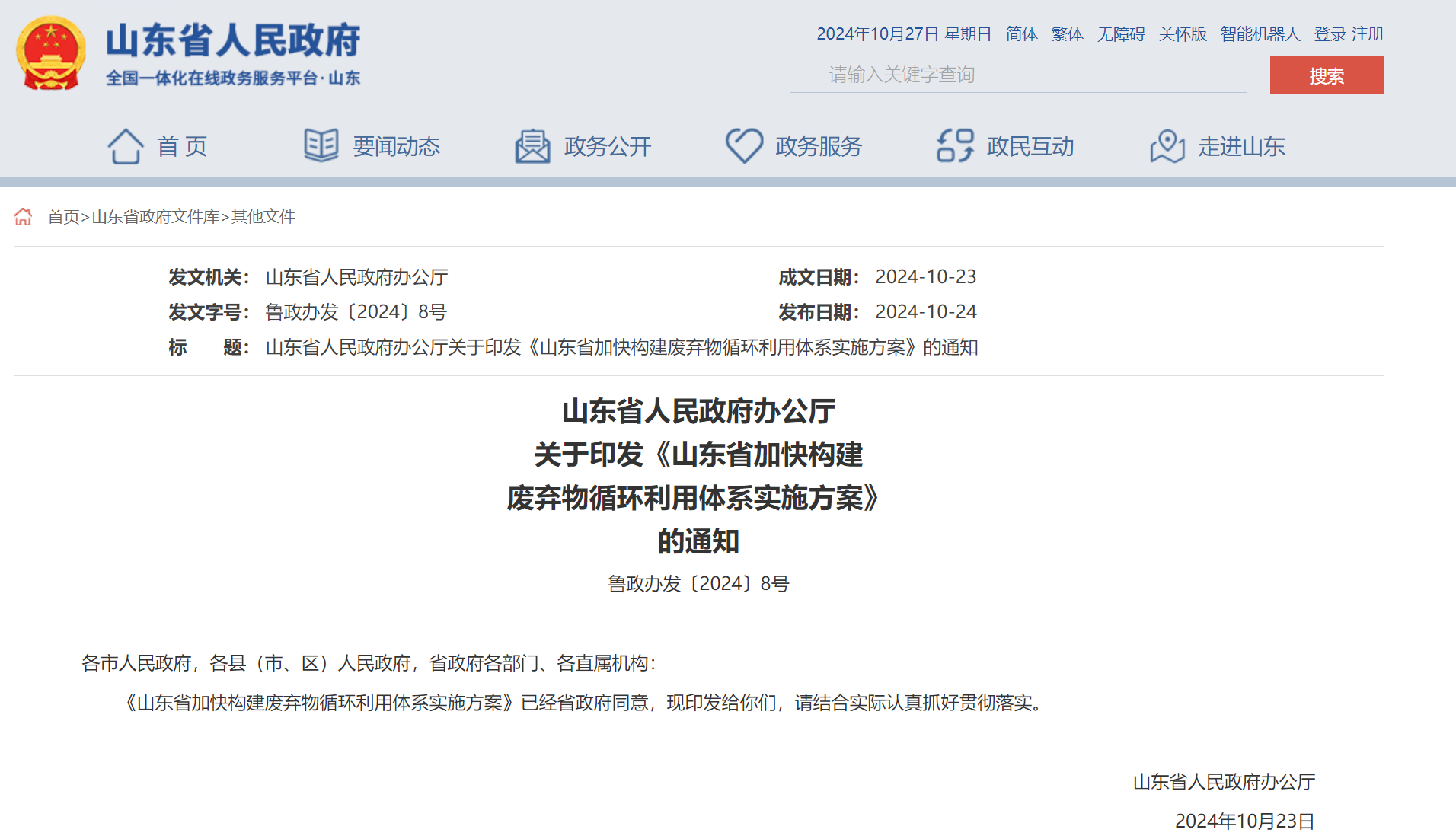
Task: Switch to 繁体 traditional Chinese
Action: pyautogui.click(x=1067, y=34)
